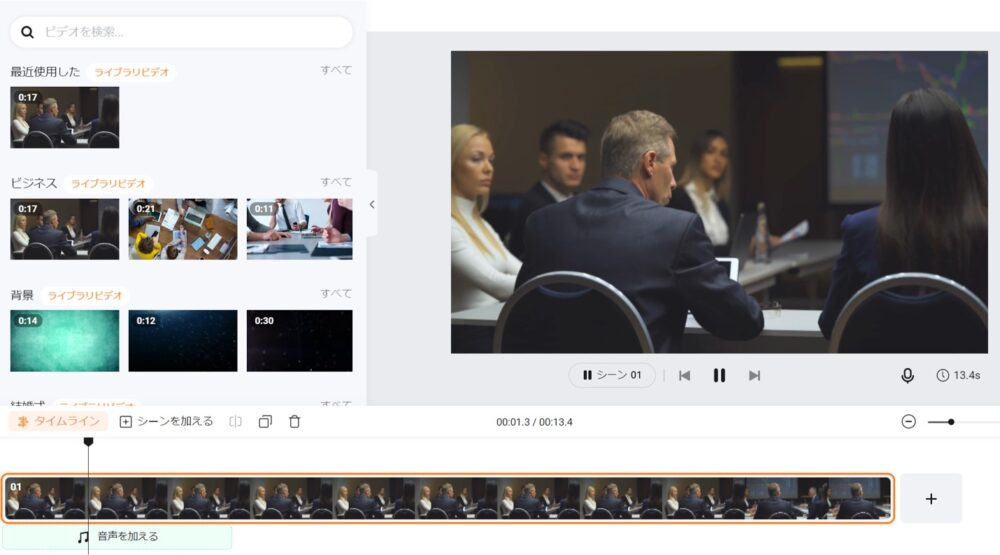This screenshot has height=555, width=1000.
Task: Delete the scene with the trash icon
Action: pos(294,422)
